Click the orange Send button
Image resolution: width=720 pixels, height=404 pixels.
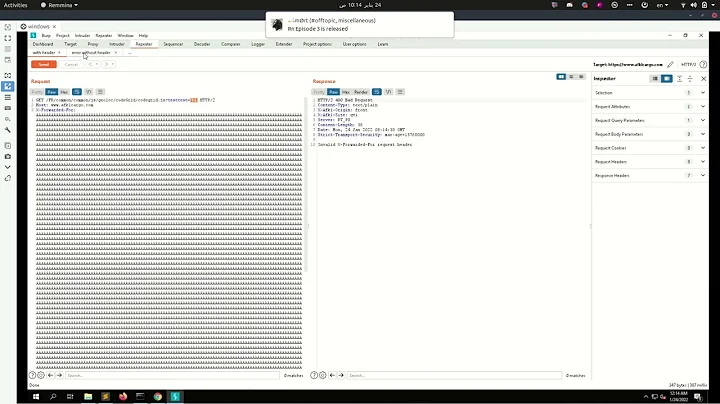[x=44, y=64]
